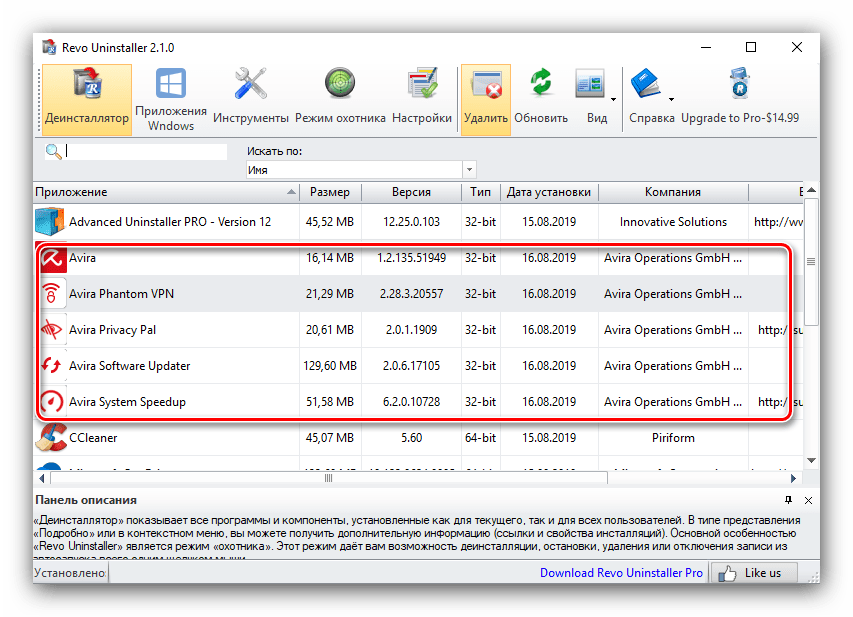
Task: Click the horizontal scrollbar left arrow
Action: click(x=42, y=478)
